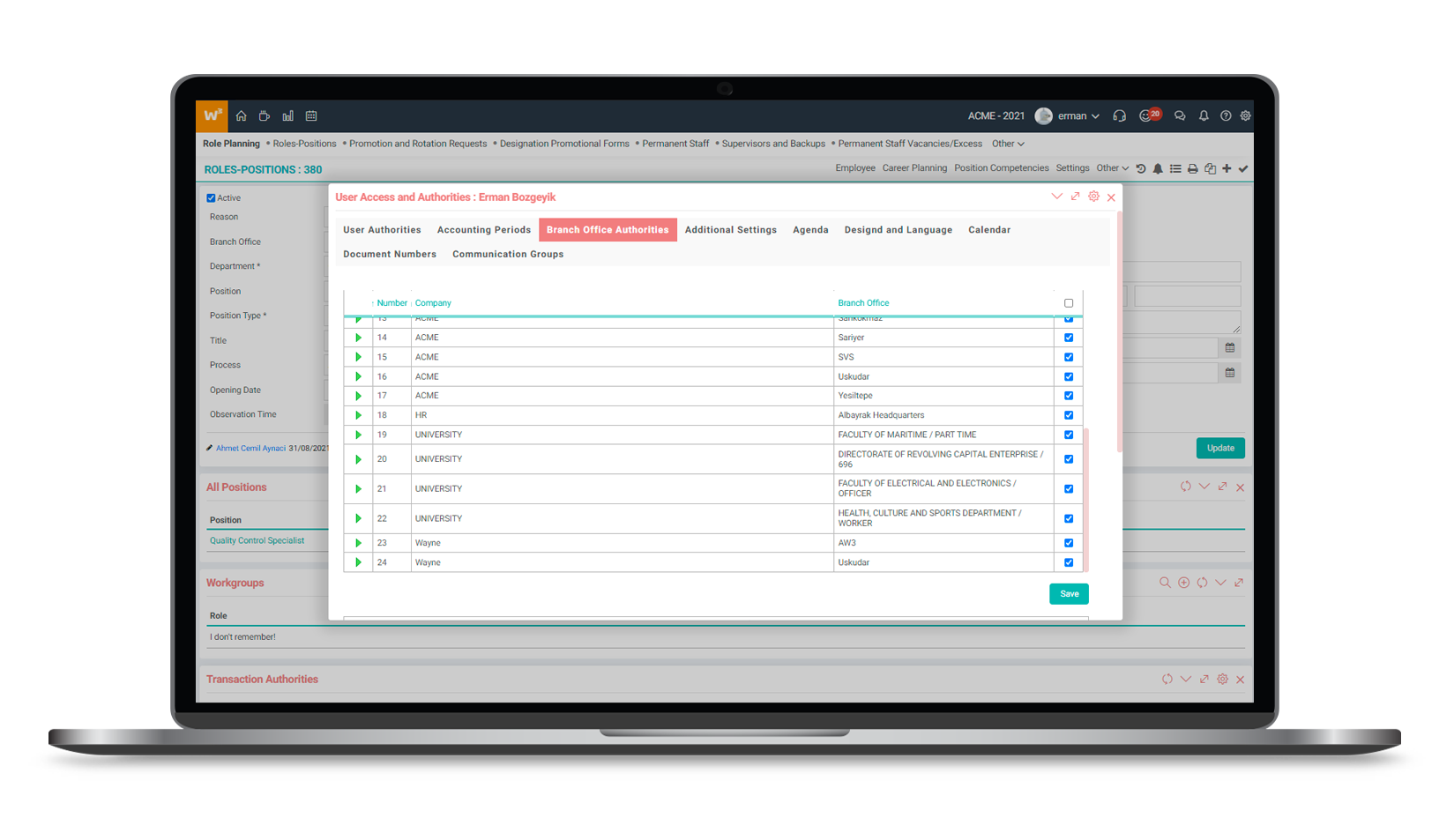Expand row 19 FACULTY OF MARITIME arrow
The width and height of the screenshot is (1454, 840).
358,435
